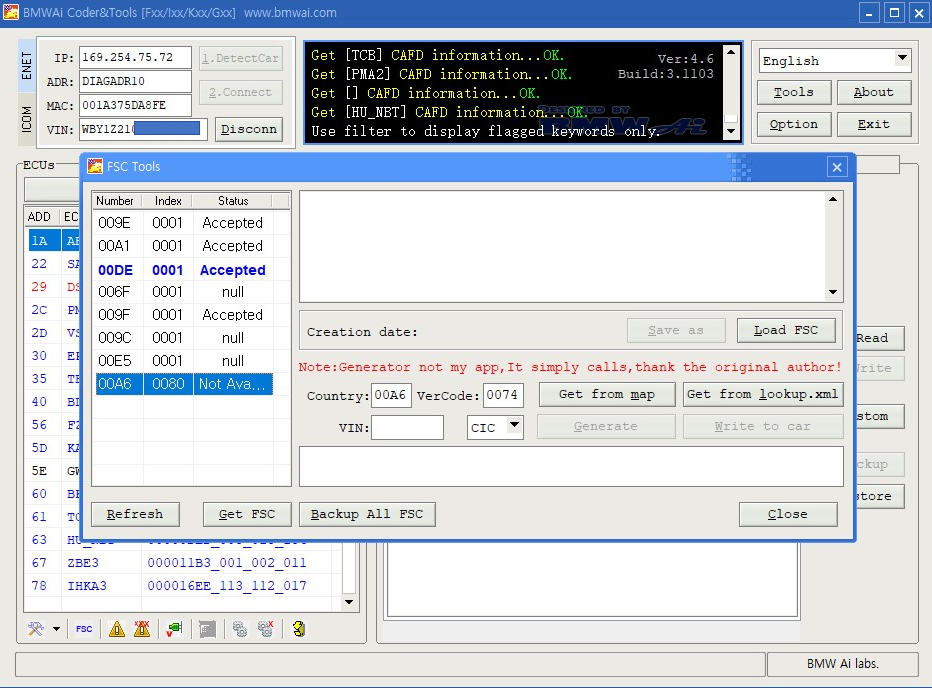The width and height of the screenshot is (932, 688).
Task: Click the Option button
Action: pos(794,124)
